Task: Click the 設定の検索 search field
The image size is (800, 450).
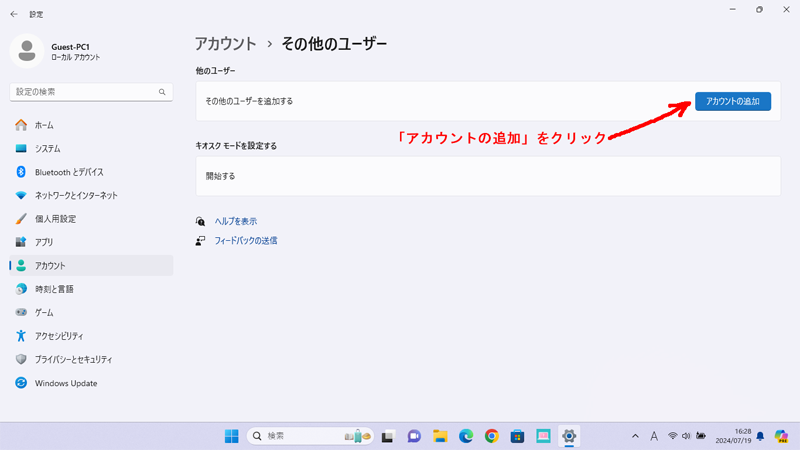Action: tap(85, 92)
